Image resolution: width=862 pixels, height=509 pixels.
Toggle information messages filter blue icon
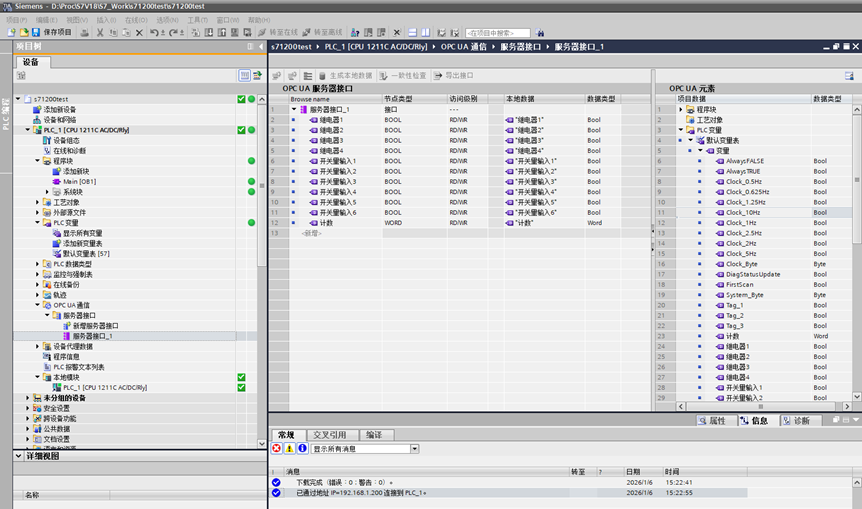302,449
